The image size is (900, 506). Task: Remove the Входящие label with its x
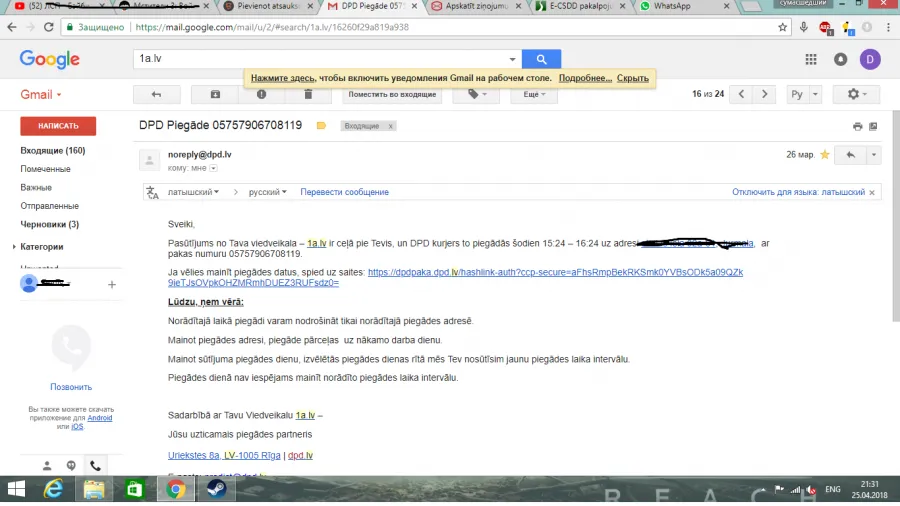(x=390, y=126)
